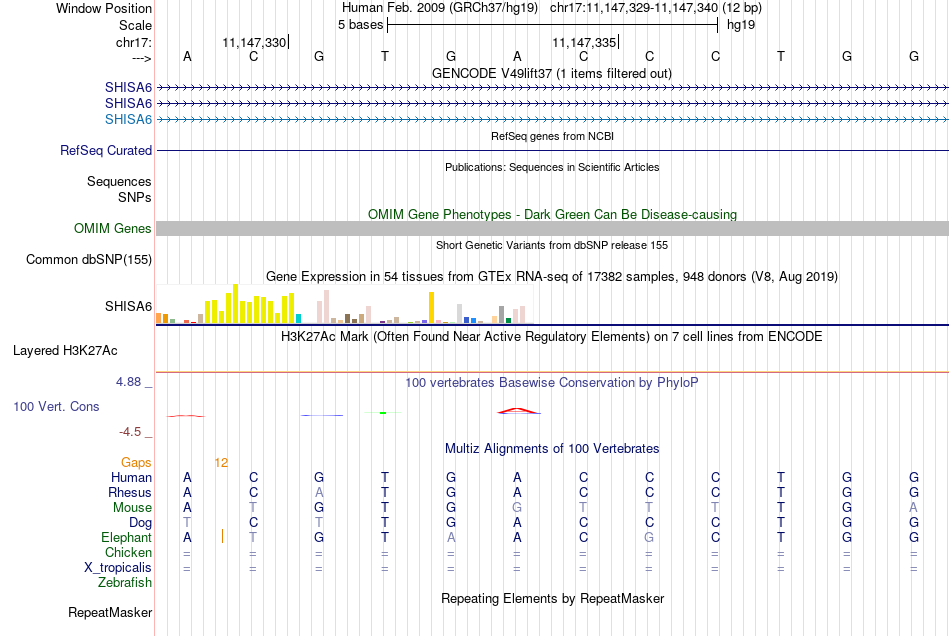Click the orange Gaps row label
The image size is (950, 636).
tap(136, 462)
